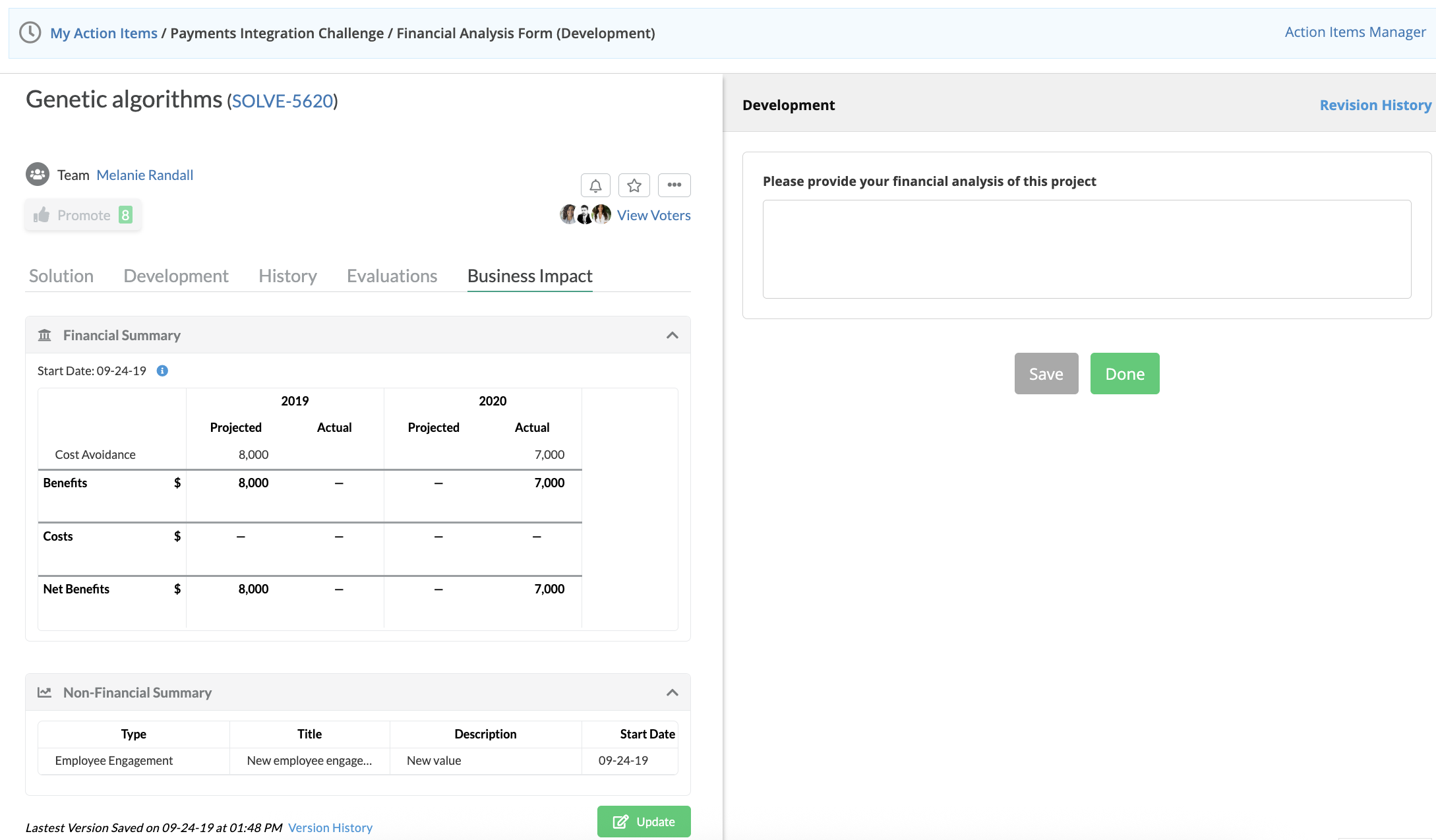
Task: Click the 2019 year column header
Action: tap(295, 401)
